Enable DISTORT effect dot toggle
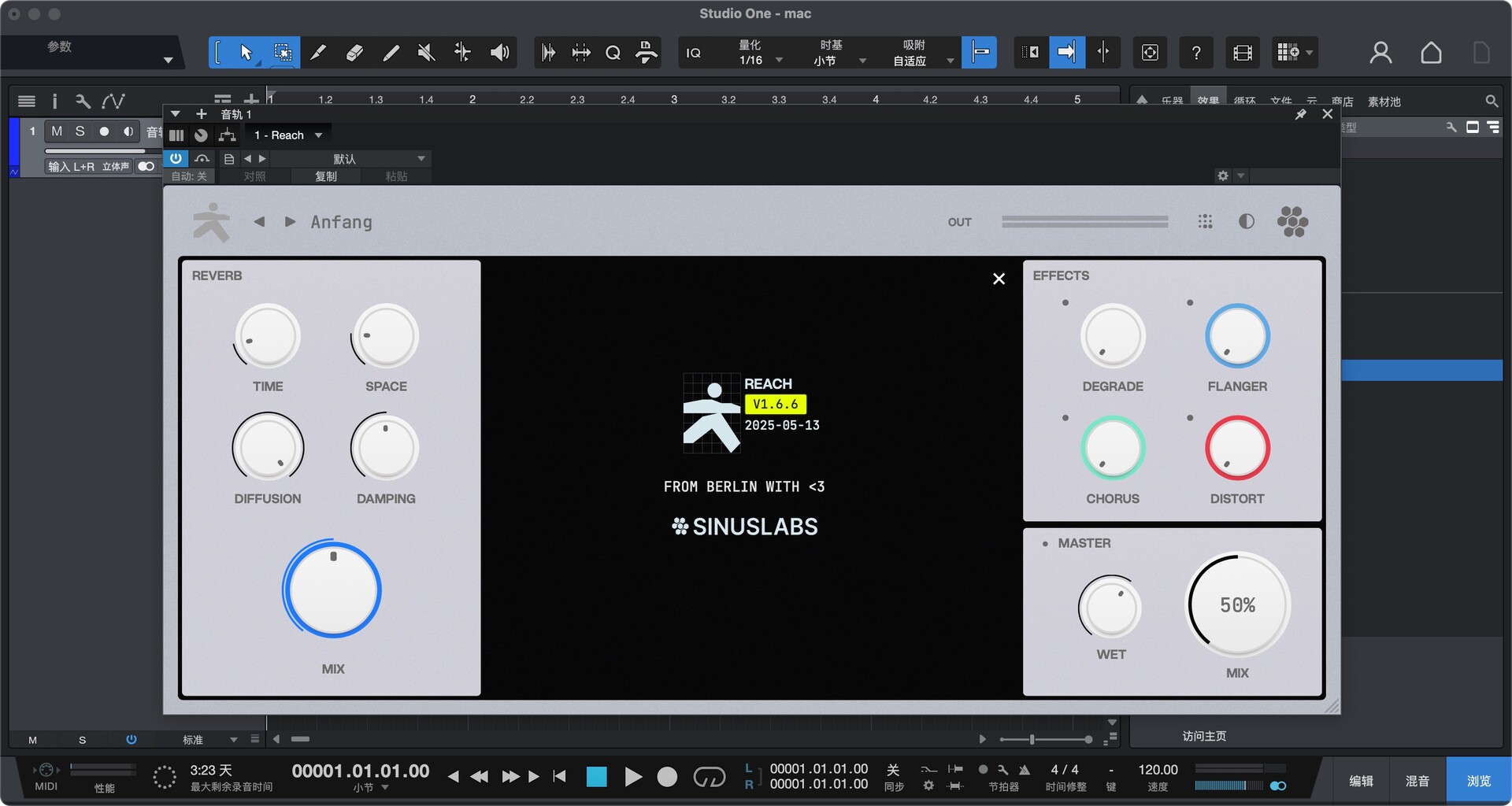Image resolution: width=1512 pixels, height=806 pixels. pos(1190,418)
